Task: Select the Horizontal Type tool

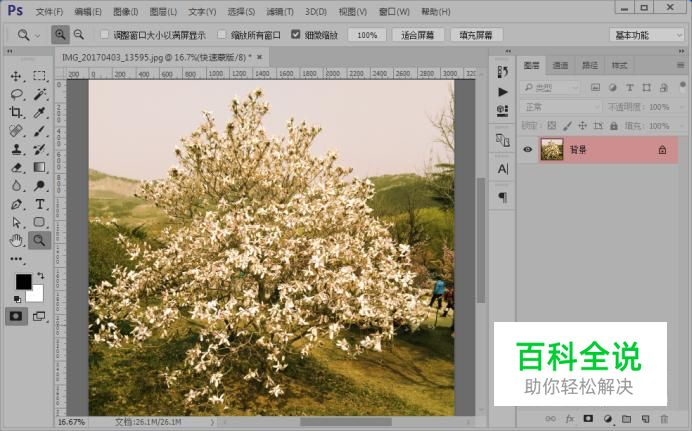Action: click(39, 204)
